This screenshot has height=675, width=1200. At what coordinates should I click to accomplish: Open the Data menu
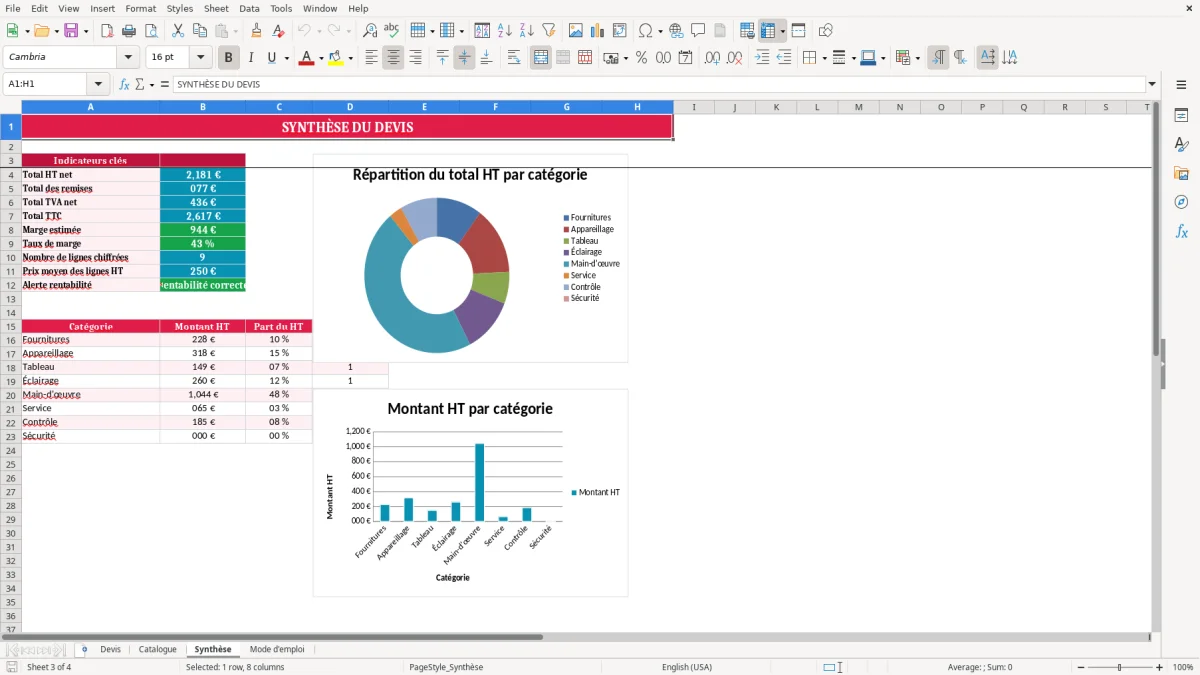(x=249, y=8)
